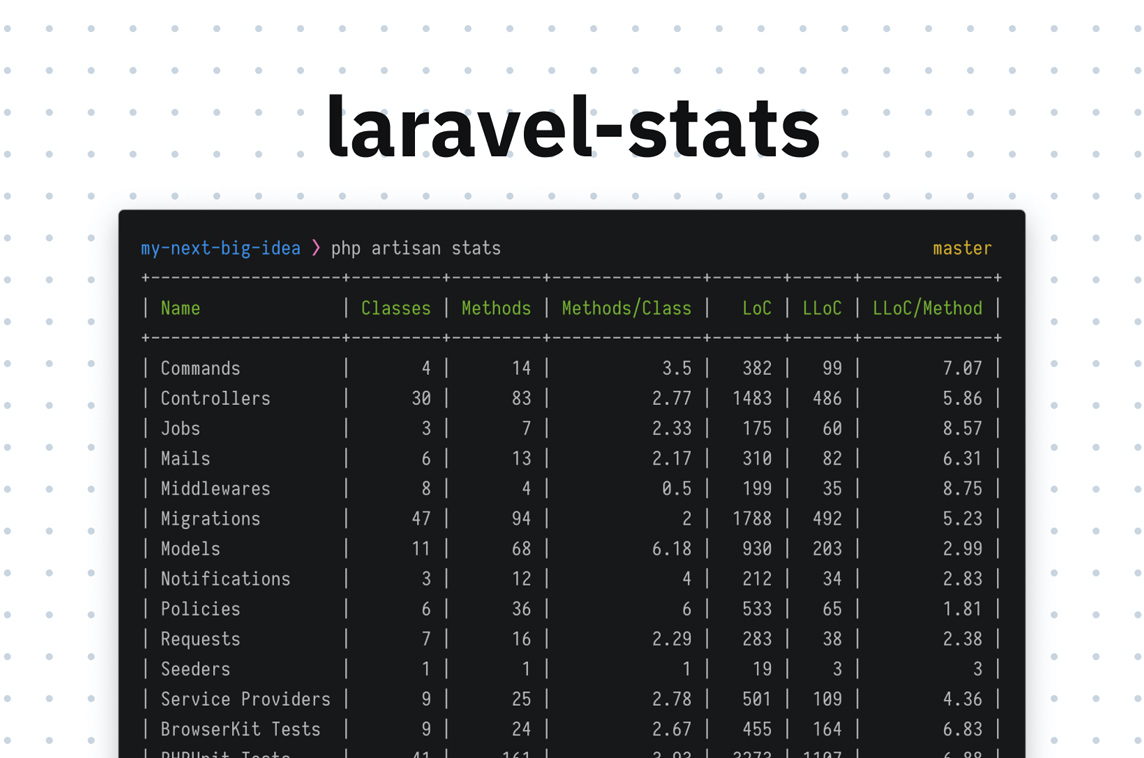Click Commands LoC value 382

pyautogui.click(x=757, y=368)
